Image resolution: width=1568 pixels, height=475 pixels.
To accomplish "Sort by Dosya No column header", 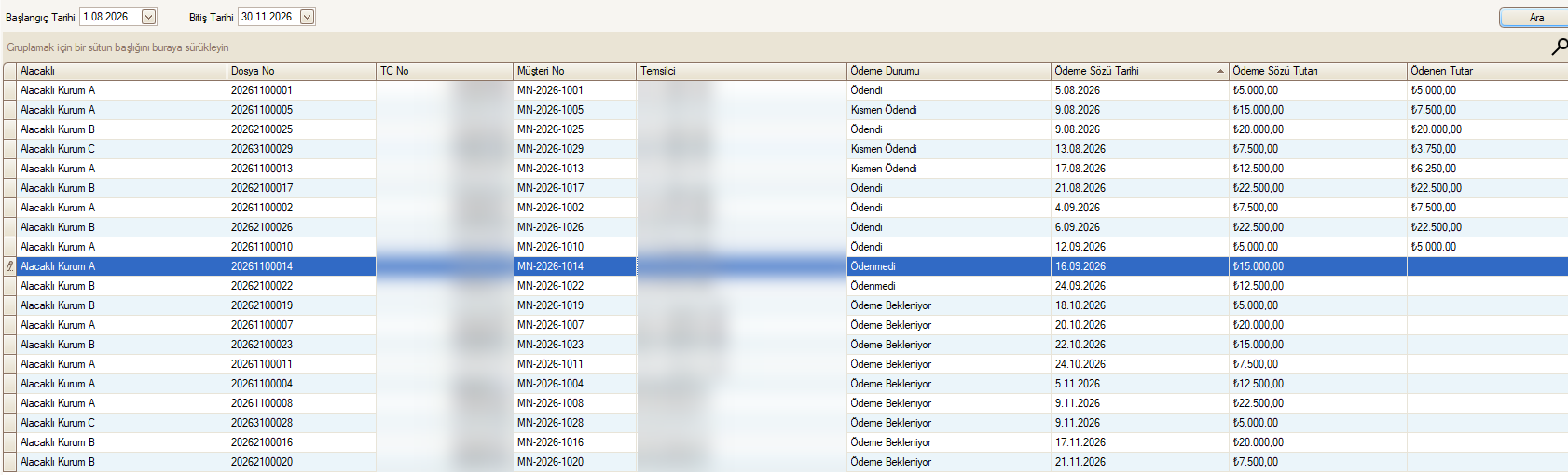I will point(302,71).
